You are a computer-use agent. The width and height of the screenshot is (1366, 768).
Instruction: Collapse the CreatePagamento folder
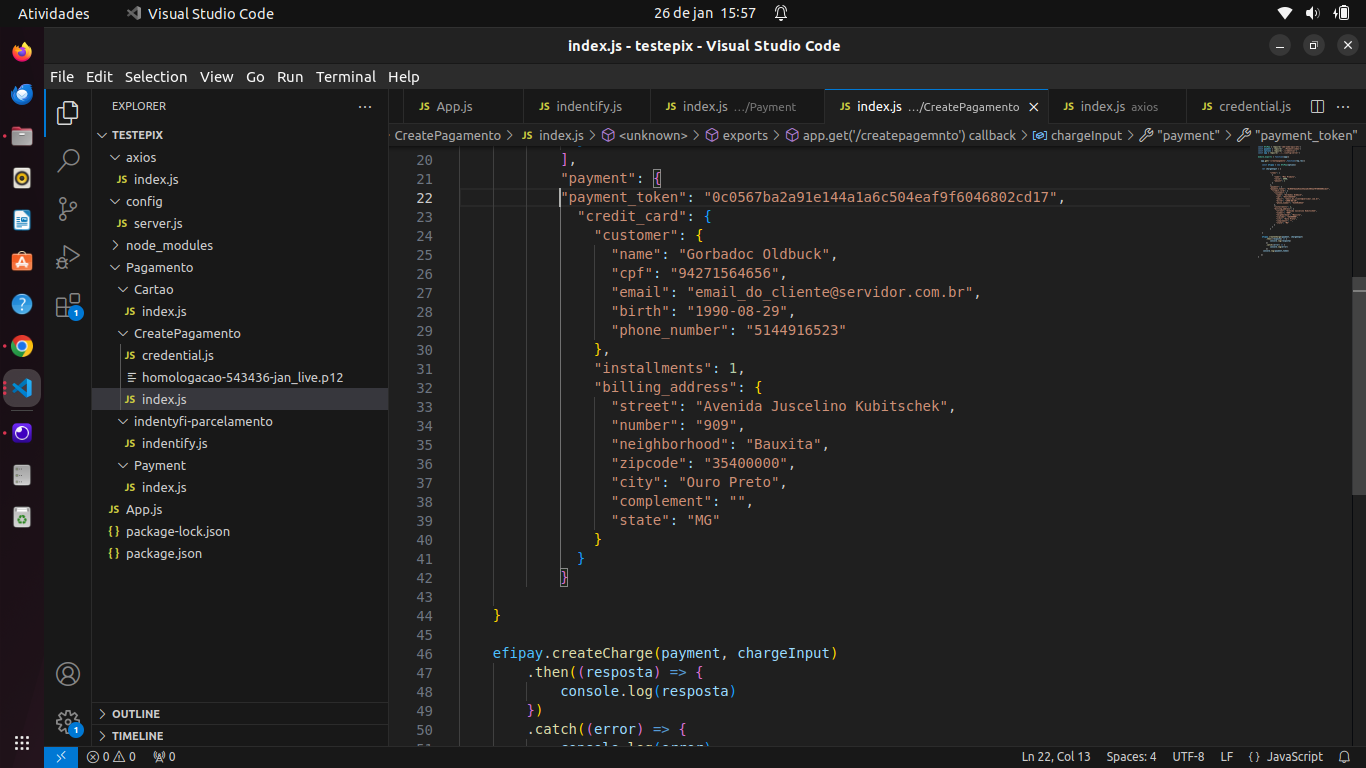click(x=240, y=333)
